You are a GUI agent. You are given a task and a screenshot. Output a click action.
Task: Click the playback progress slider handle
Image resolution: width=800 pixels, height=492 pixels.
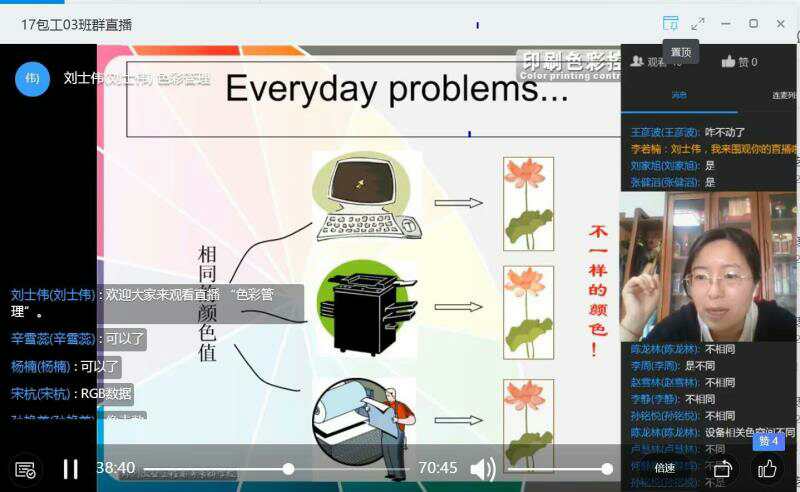[x=288, y=468]
